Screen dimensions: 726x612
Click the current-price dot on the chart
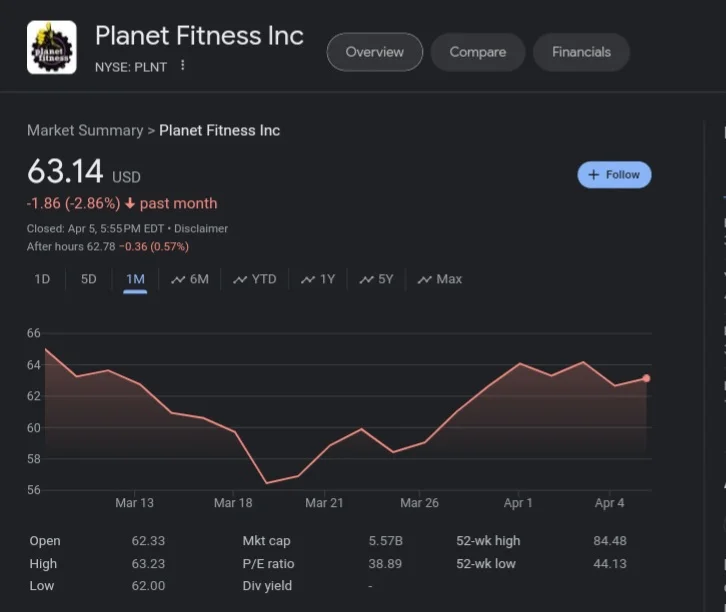coord(646,379)
